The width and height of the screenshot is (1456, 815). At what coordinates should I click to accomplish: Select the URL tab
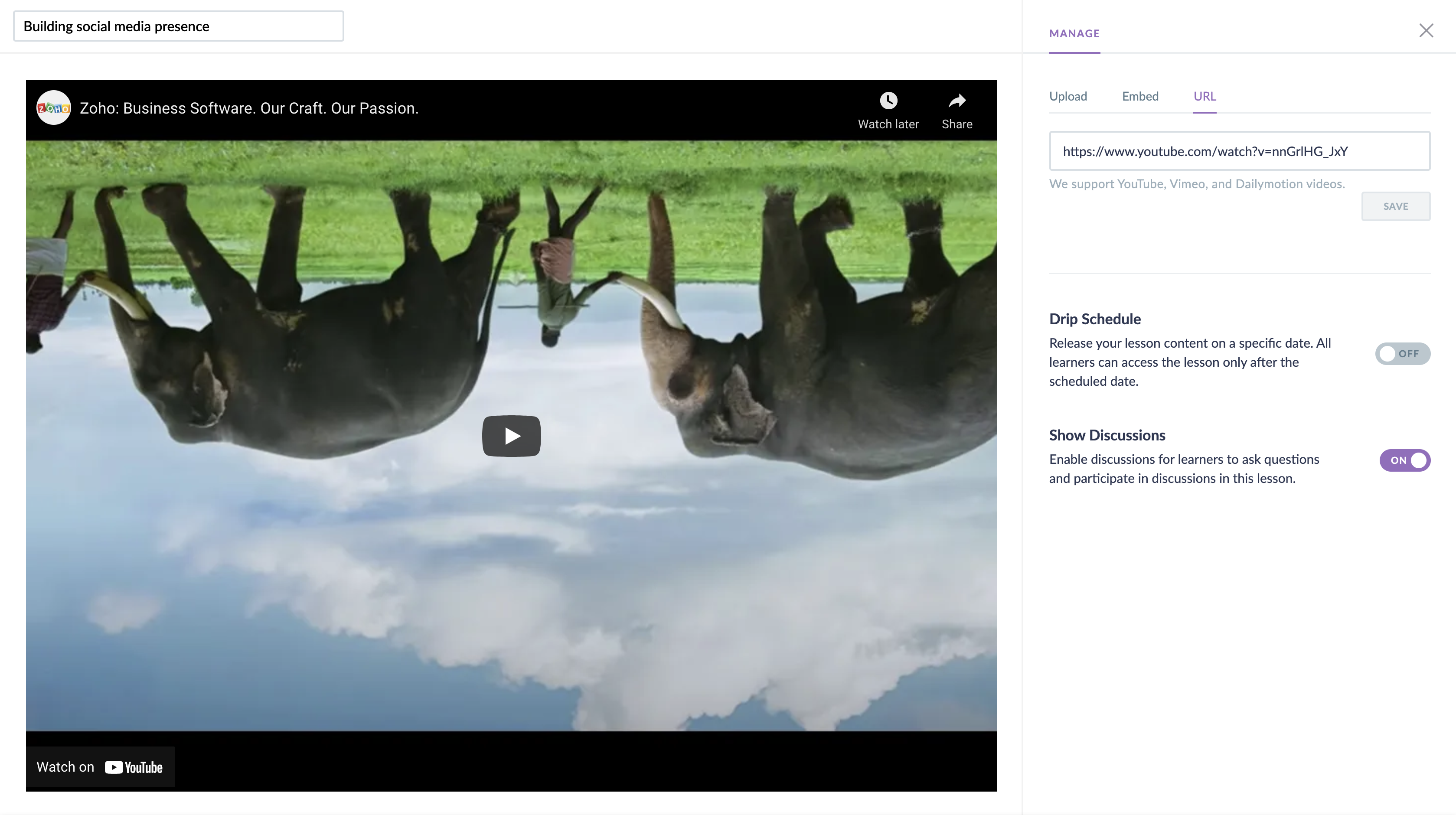click(x=1205, y=96)
